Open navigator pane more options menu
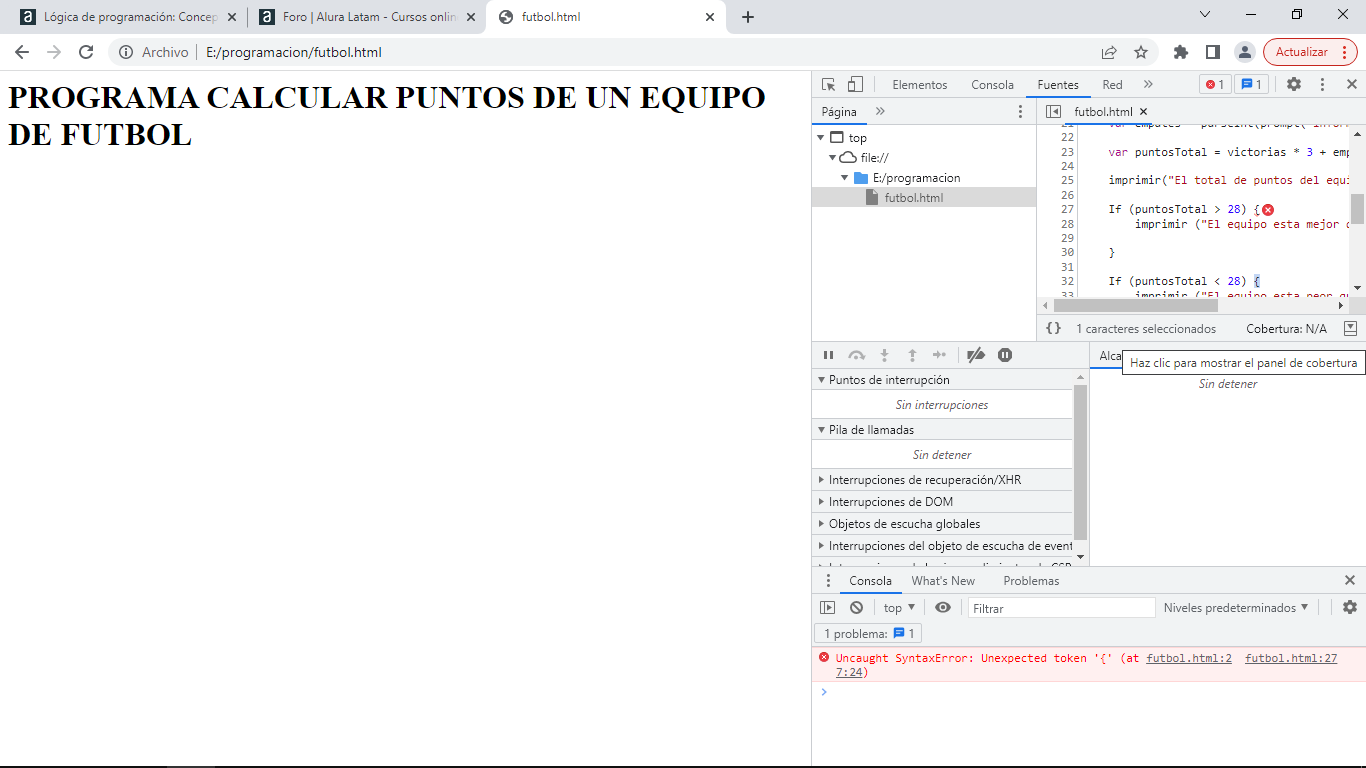The image size is (1366, 768). coord(1020,112)
